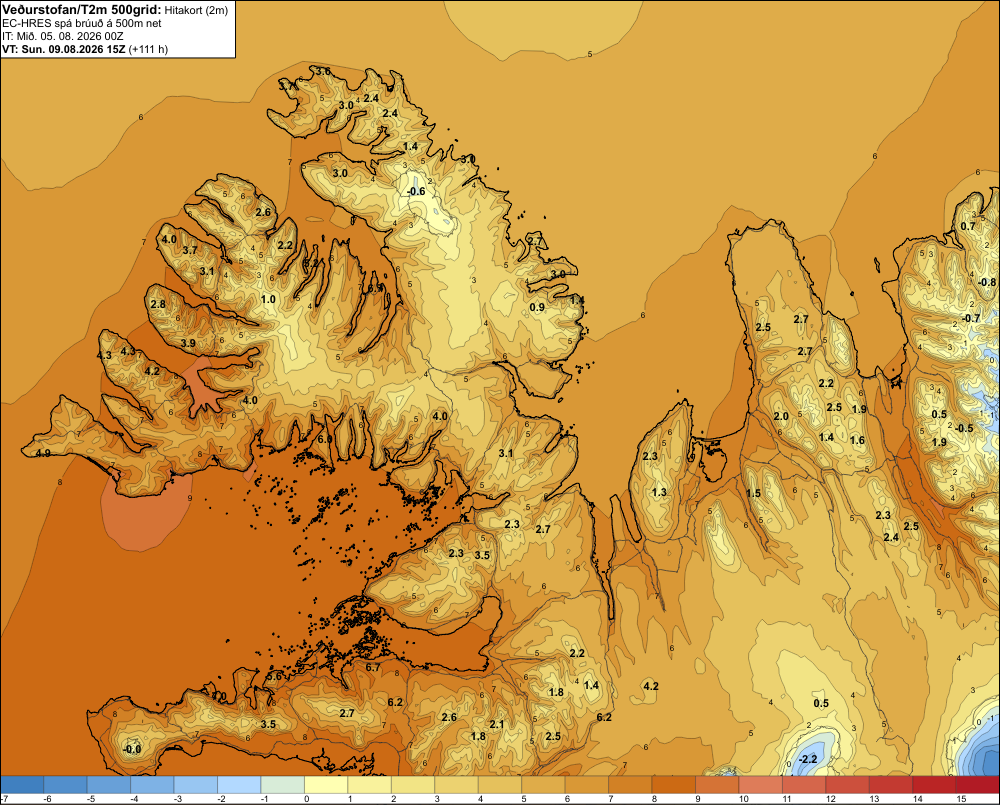Click the 9 contour label in the bay
This screenshot has height=805, width=1000.
coord(190,498)
